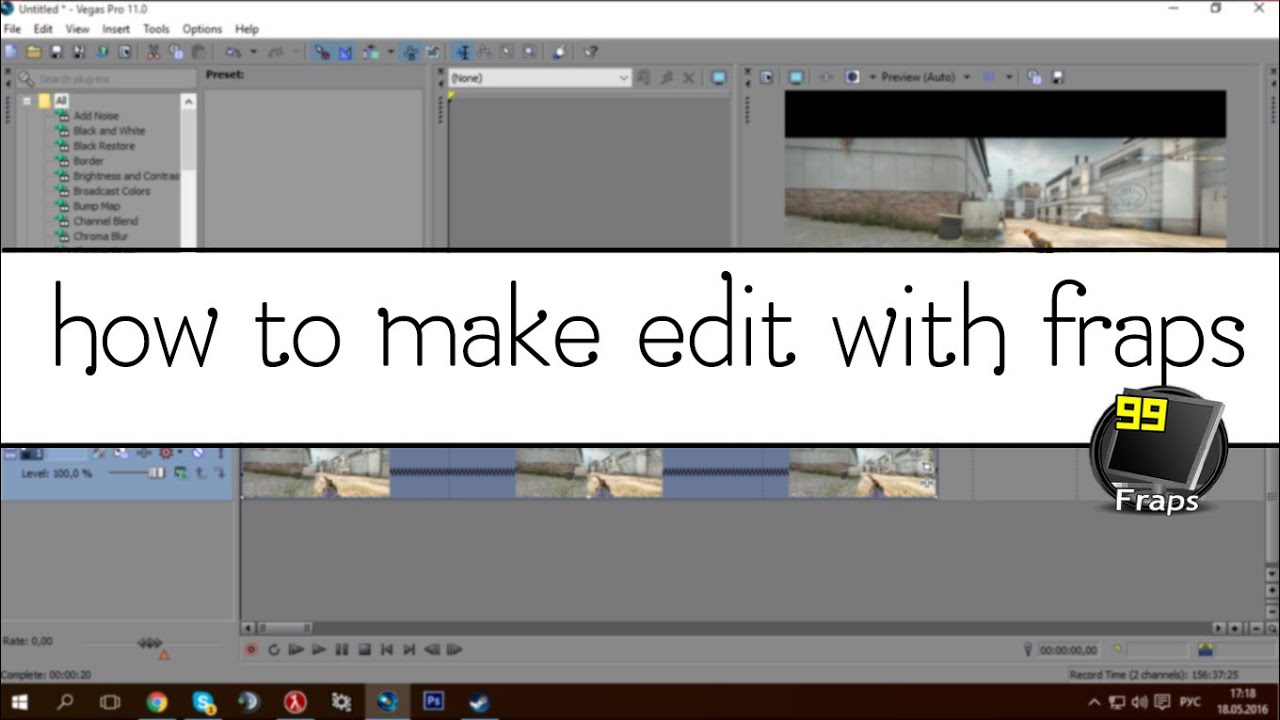Open the (None) trimmer media dropdown
This screenshot has width=1280, height=720.
click(x=539, y=77)
